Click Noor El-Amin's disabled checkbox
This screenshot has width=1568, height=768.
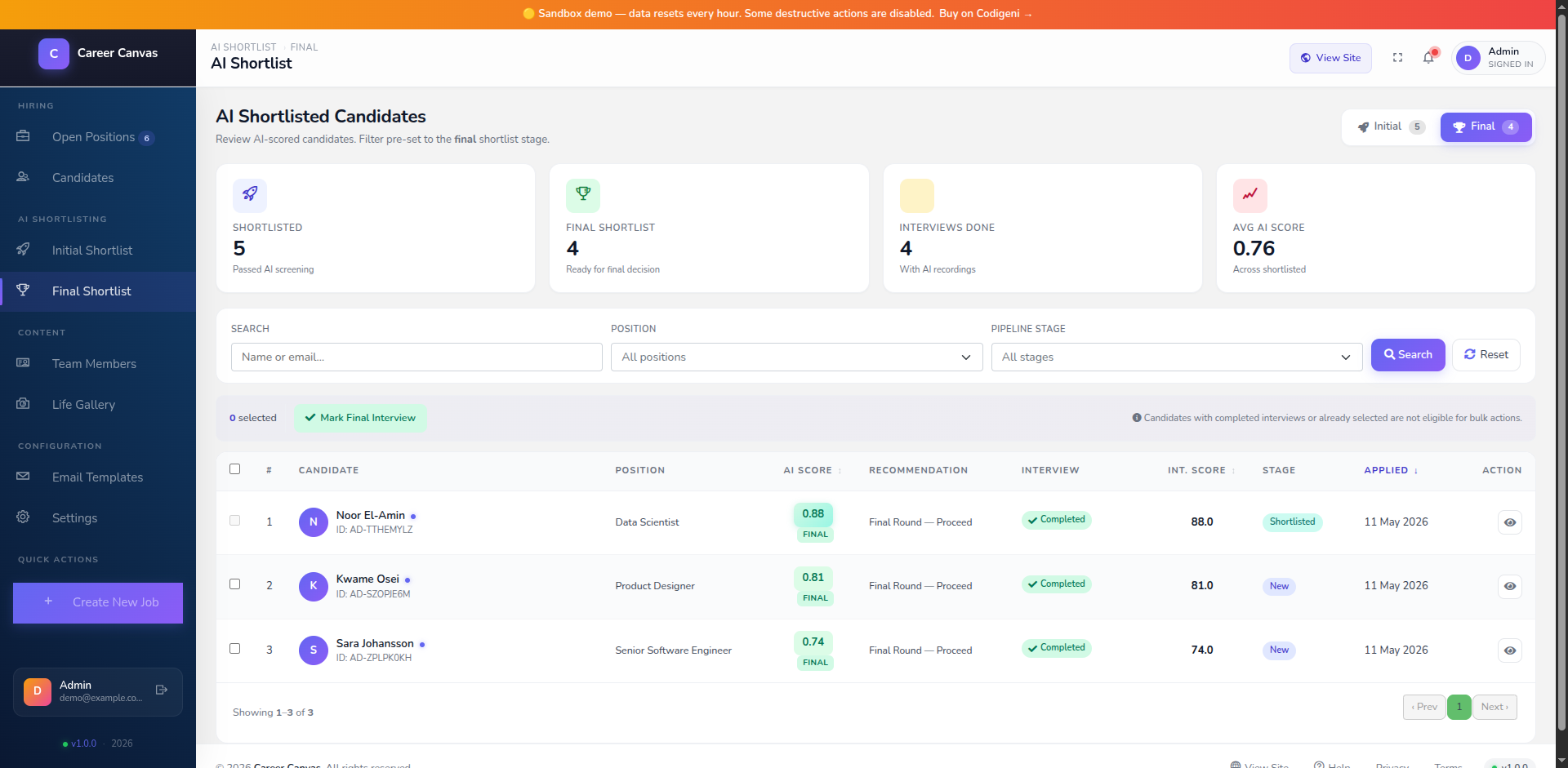click(x=235, y=521)
